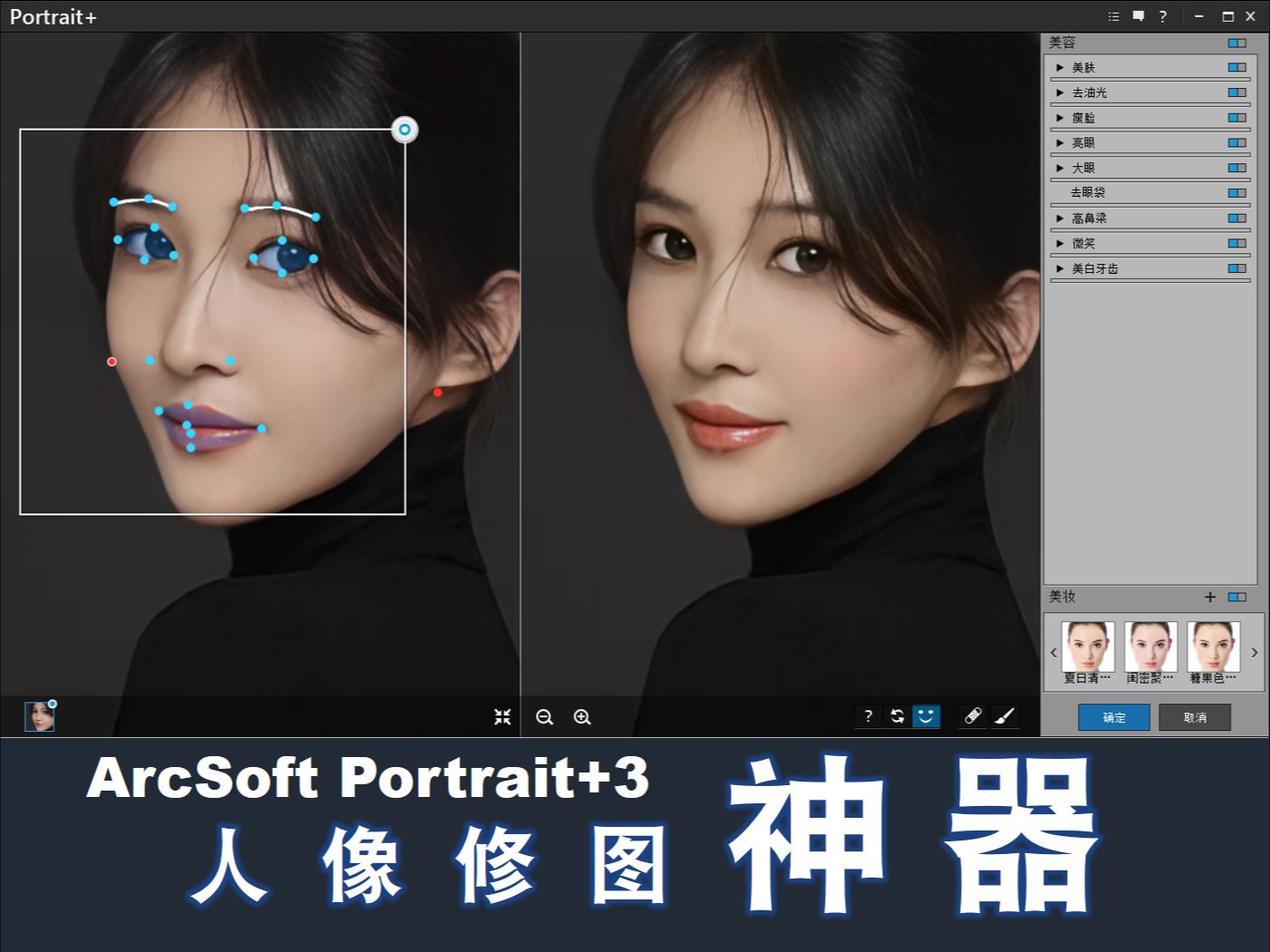Viewport: 1270px width, 952px height.
Task: Open the help question-mark tool in bottom toolbar
Action: click(868, 716)
